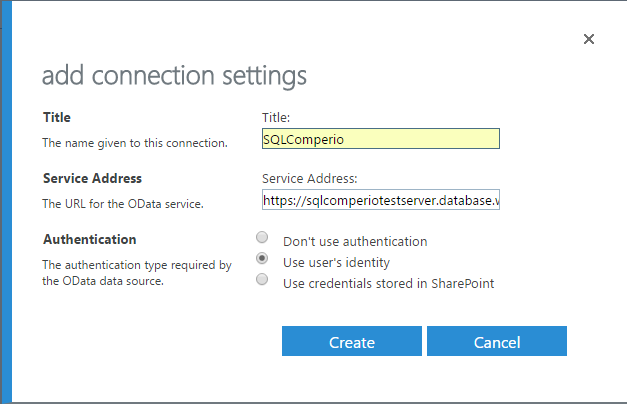This screenshot has width=627, height=404.
Task: Select the Use user's identity radio button
Action: click(x=262, y=258)
